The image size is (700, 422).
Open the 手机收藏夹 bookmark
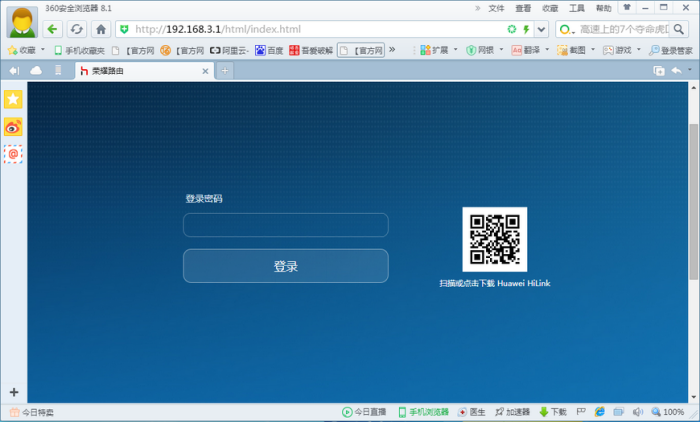tap(79, 50)
